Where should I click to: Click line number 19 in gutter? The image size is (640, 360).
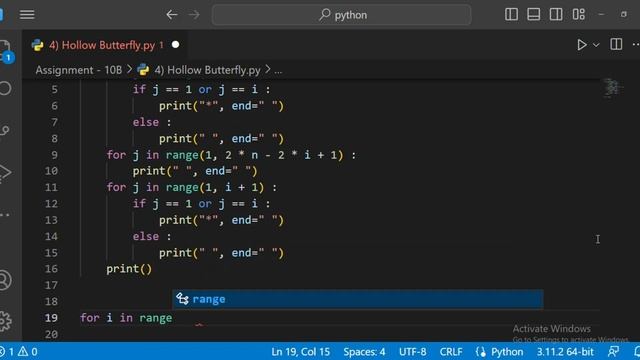click(51, 318)
